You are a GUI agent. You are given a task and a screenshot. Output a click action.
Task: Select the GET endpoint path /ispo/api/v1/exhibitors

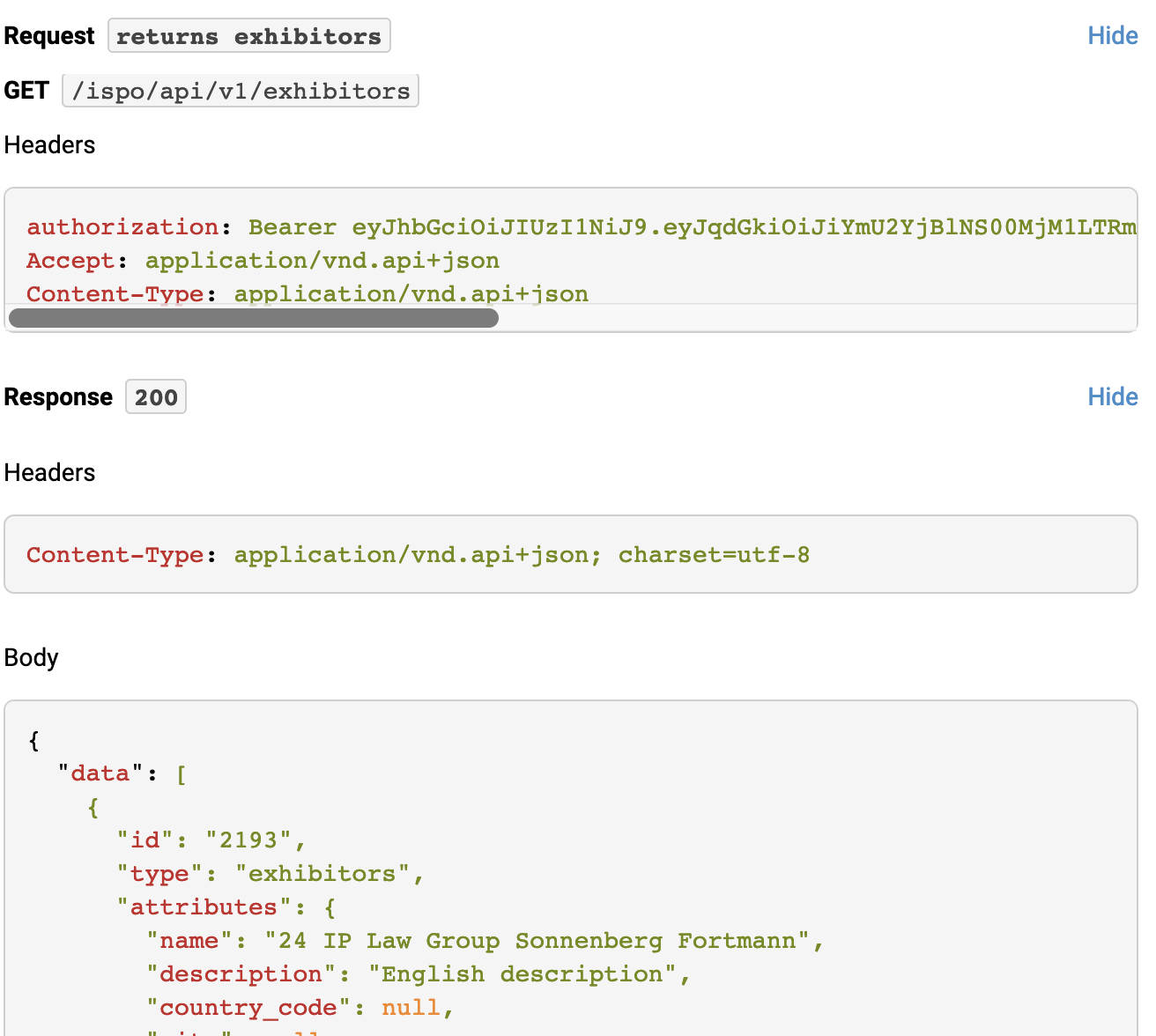tap(240, 90)
